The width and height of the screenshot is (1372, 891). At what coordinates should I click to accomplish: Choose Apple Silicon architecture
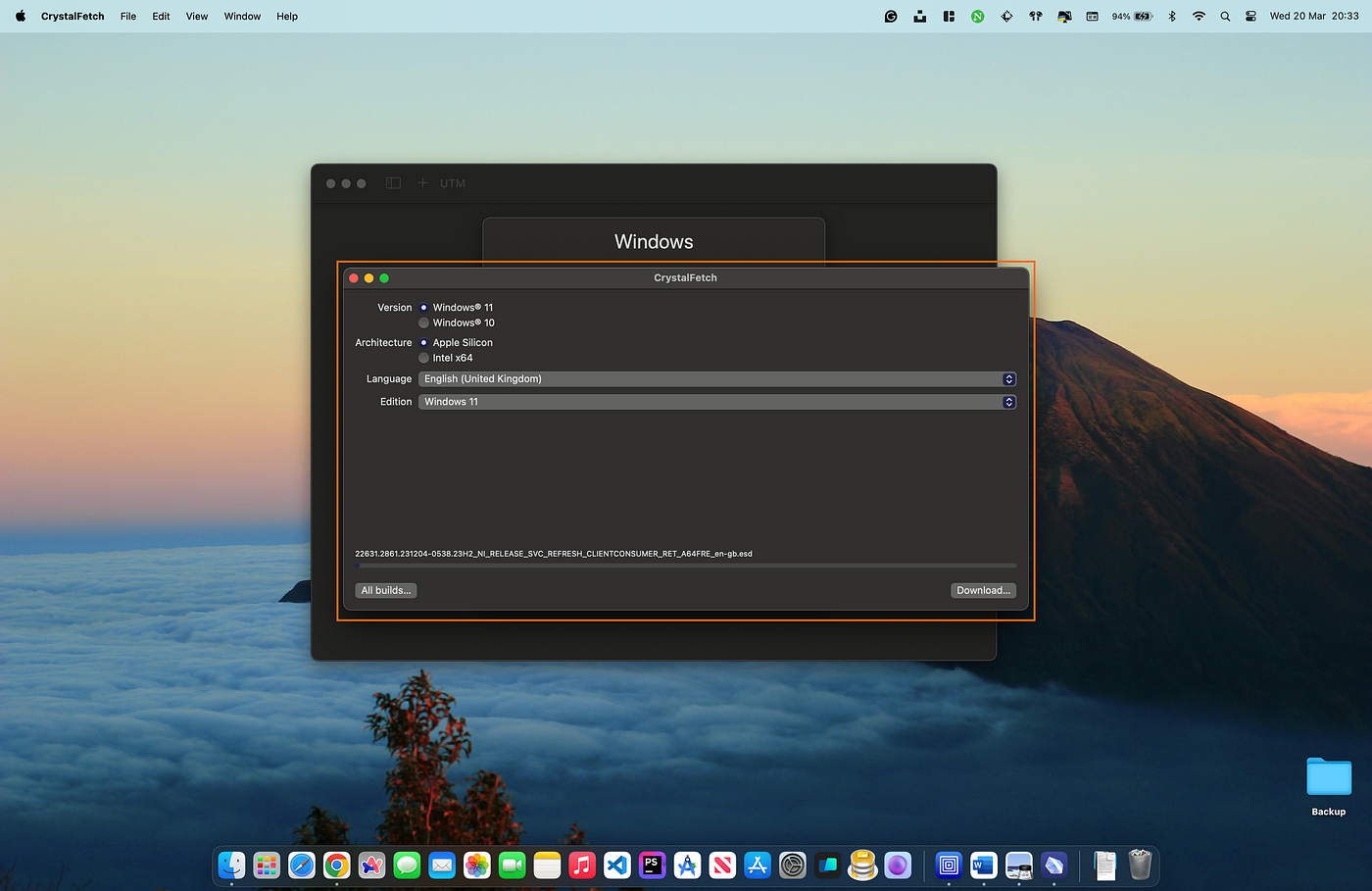[x=423, y=343]
